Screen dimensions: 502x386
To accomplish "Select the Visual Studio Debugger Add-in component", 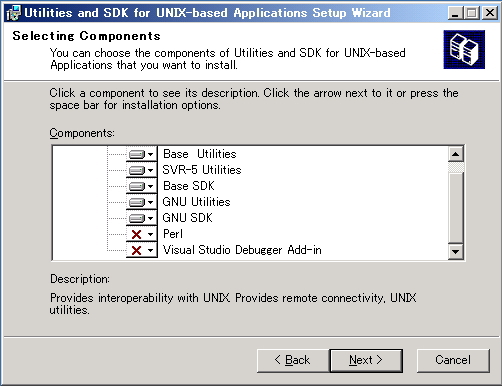I will tap(242, 250).
